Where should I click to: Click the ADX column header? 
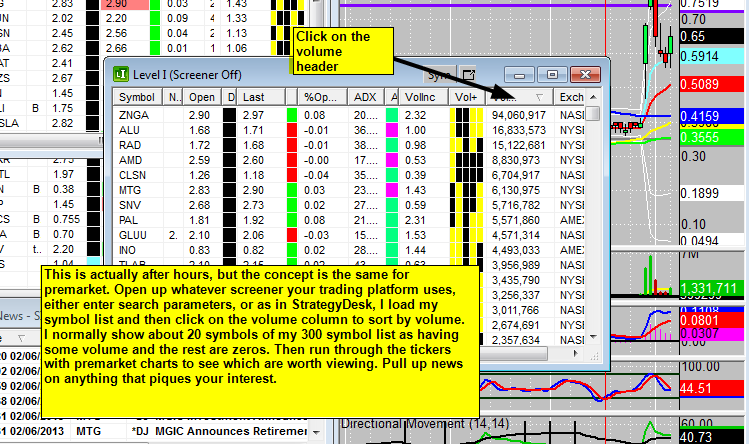[366, 97]
